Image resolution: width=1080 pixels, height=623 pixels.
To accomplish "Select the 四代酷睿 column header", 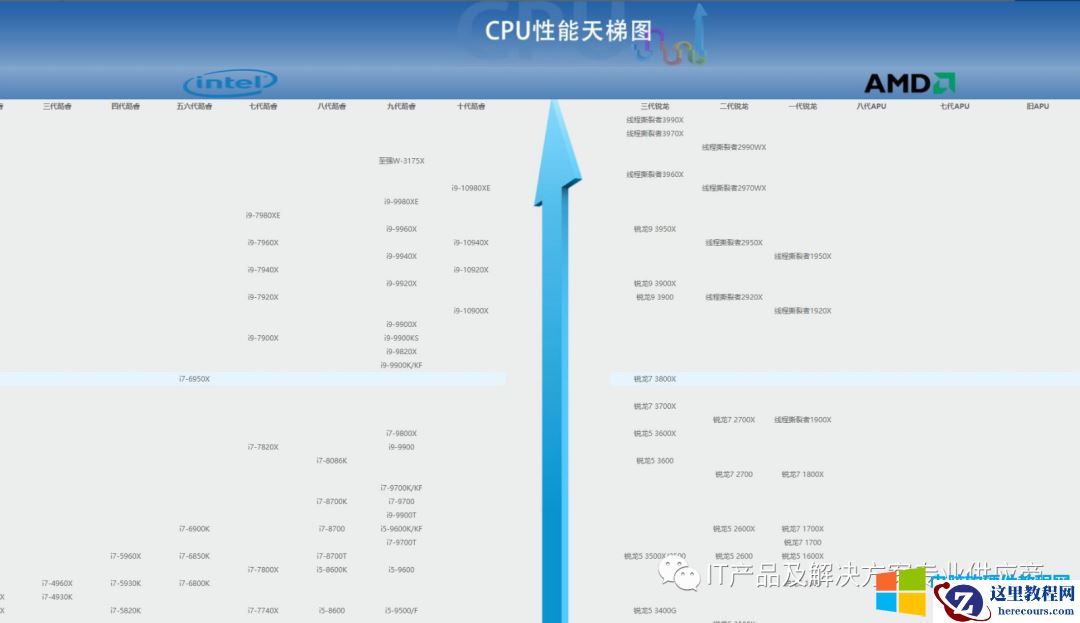I will (x=125, y=106).
